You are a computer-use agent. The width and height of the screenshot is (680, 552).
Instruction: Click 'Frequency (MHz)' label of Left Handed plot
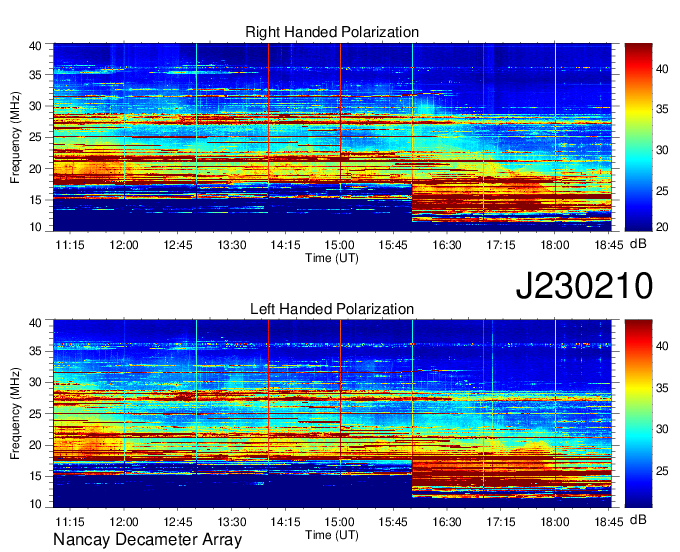coord(15,414)
